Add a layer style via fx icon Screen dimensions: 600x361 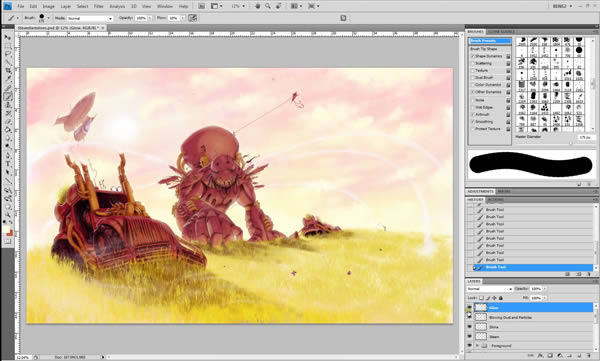540,356
